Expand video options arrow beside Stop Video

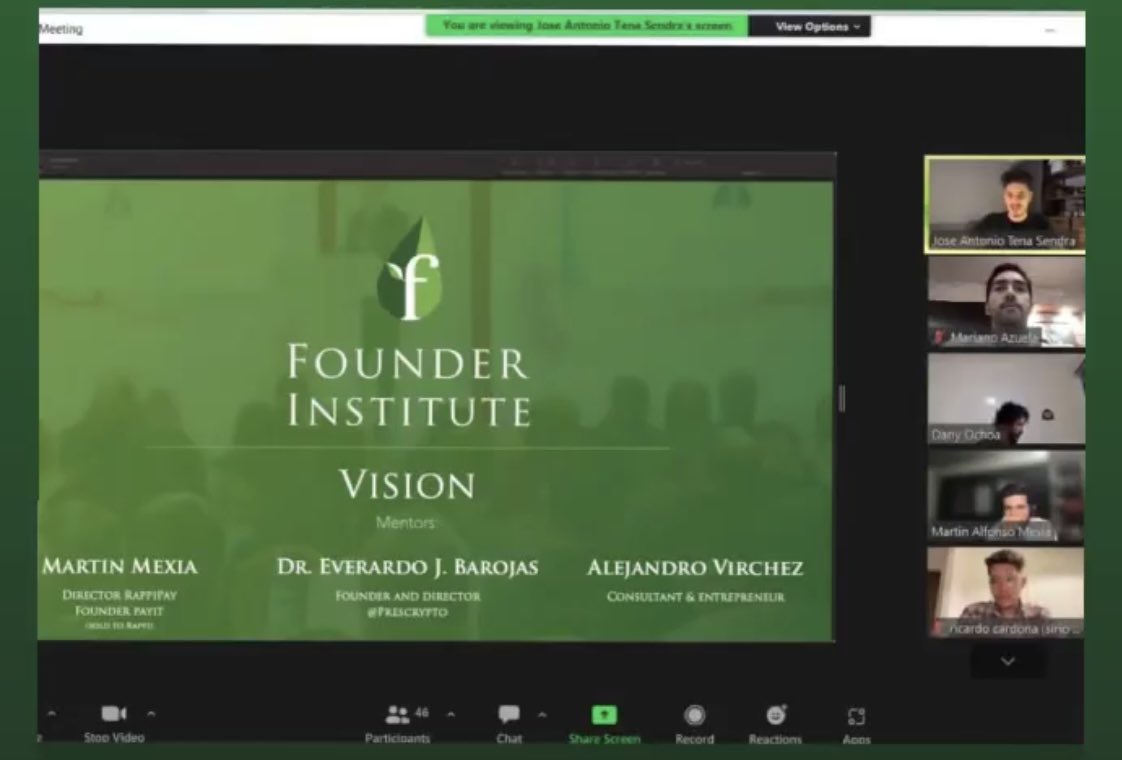coord(151,713)
